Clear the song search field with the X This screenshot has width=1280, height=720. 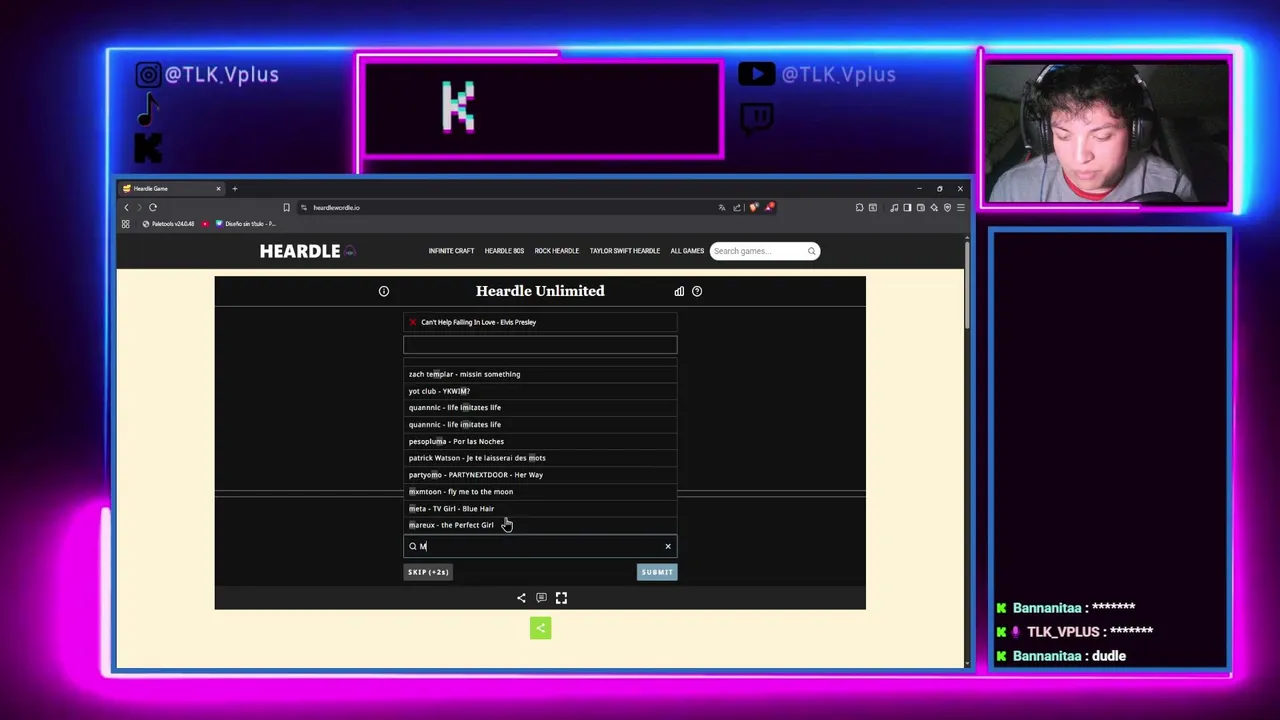[x=668, y=546]
